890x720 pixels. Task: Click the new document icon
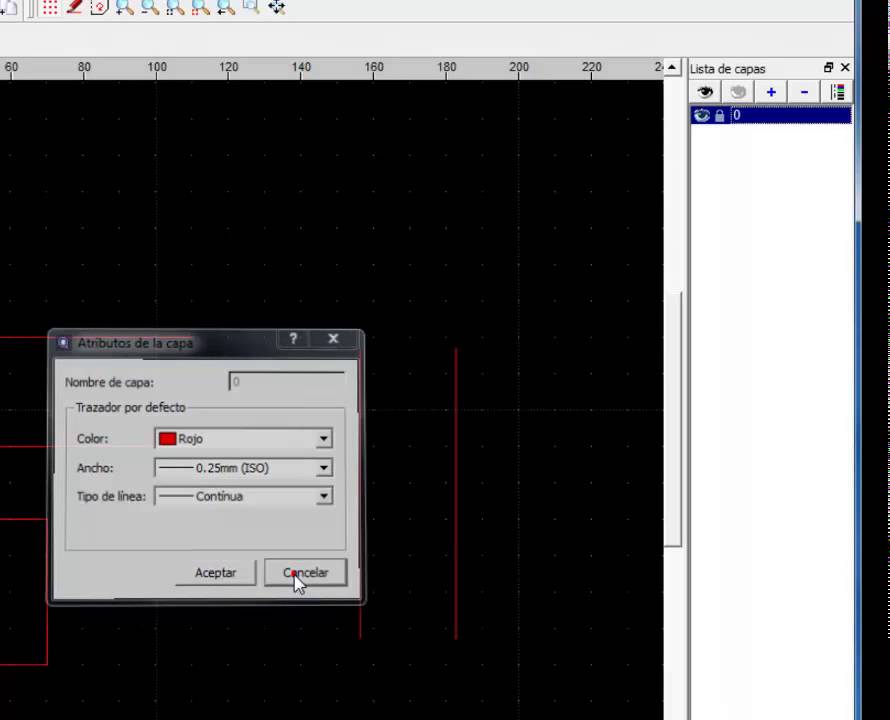10,7
